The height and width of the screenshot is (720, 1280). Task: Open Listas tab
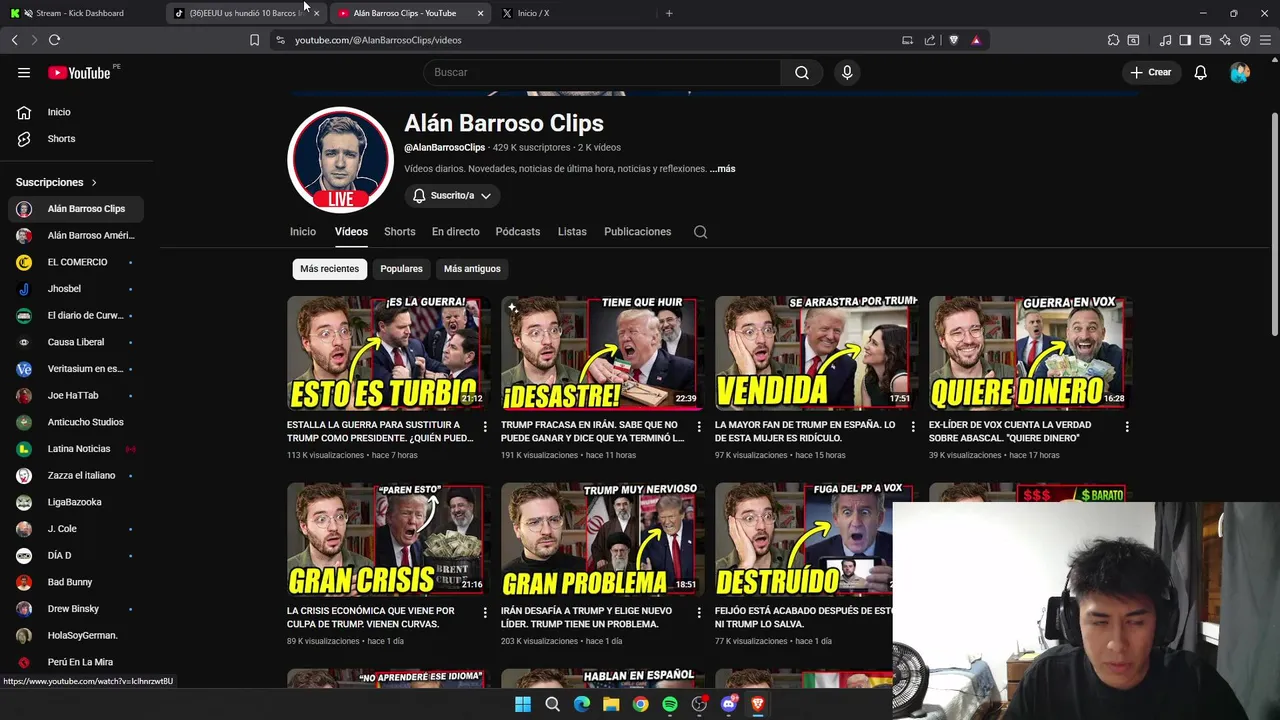(x=572, y=232)
